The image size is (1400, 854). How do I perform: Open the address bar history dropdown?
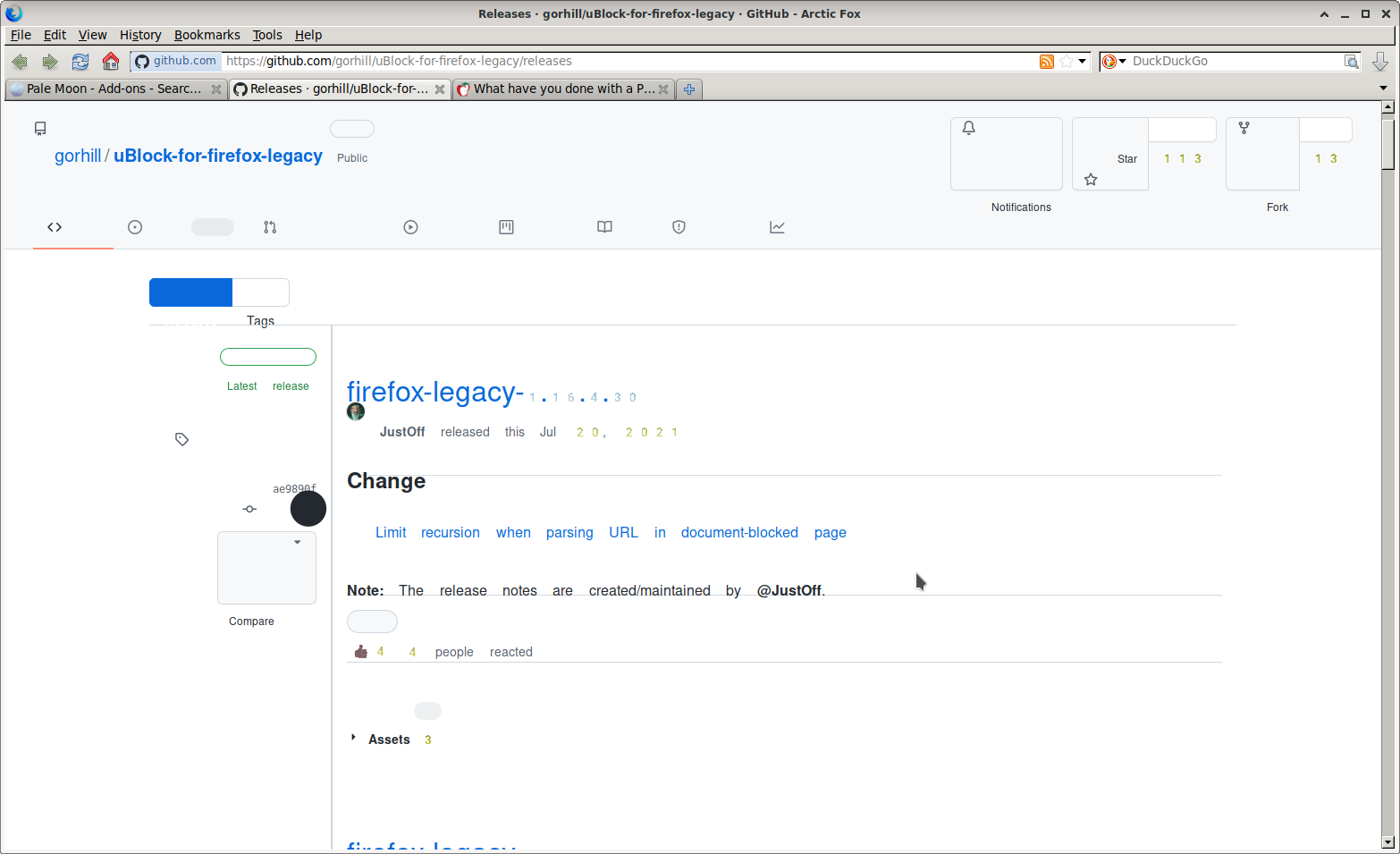click(x=1082, y=62)
